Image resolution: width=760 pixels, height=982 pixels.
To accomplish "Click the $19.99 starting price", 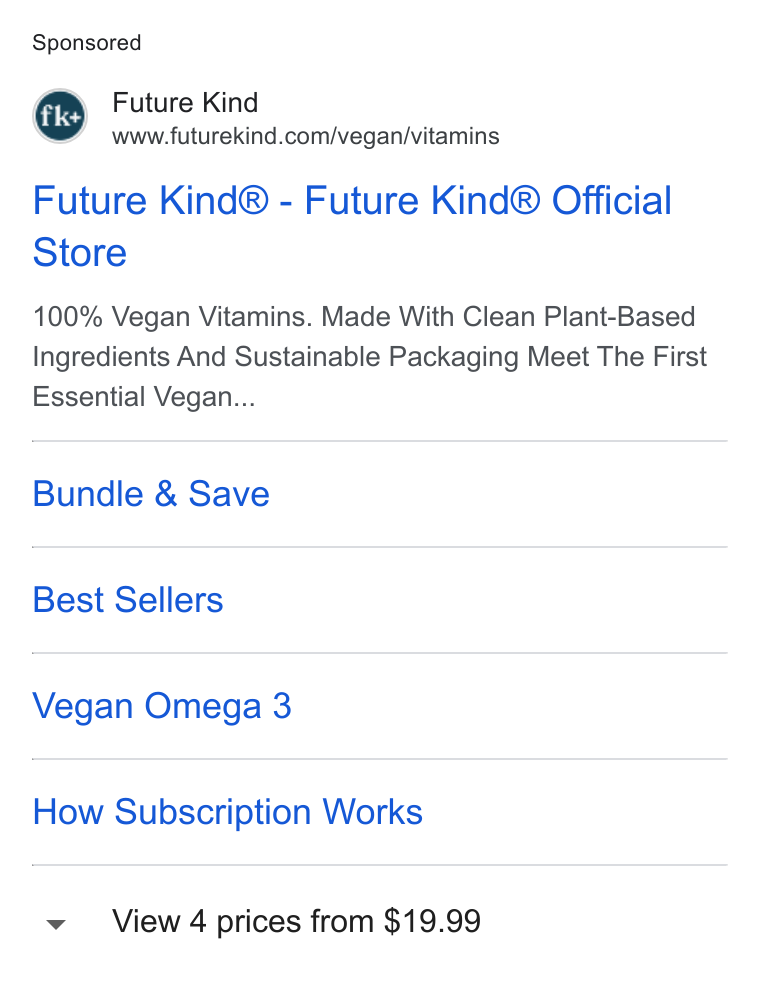I will coord(432,921).
